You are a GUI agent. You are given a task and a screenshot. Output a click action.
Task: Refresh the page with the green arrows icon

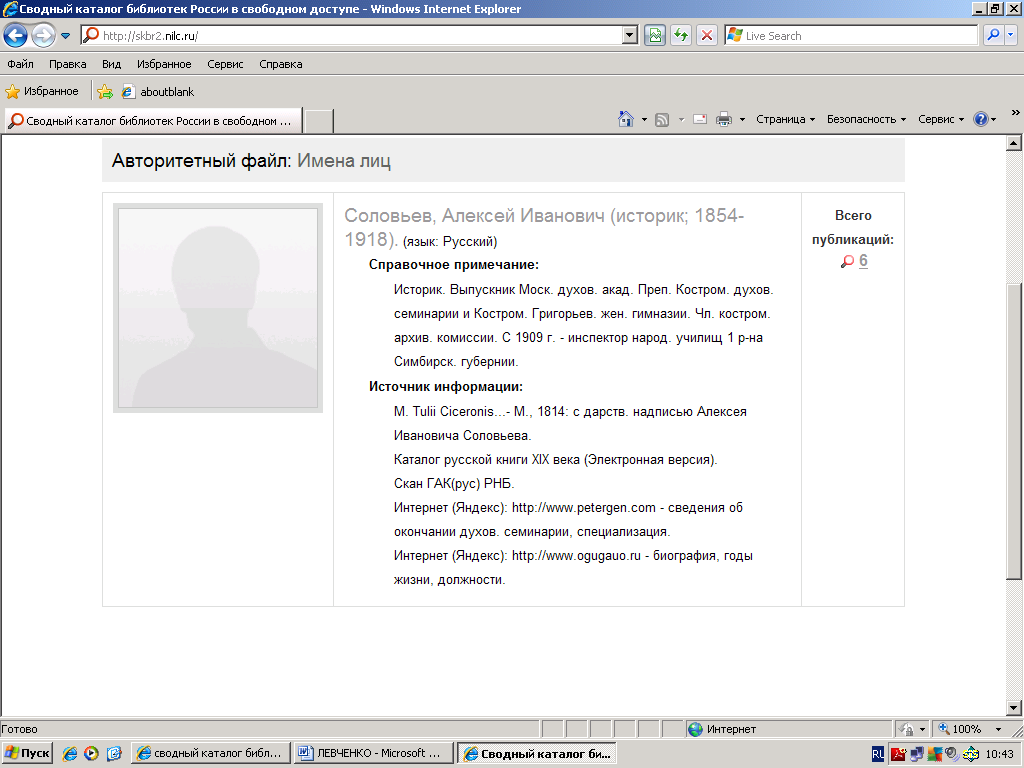click(681, 35)
